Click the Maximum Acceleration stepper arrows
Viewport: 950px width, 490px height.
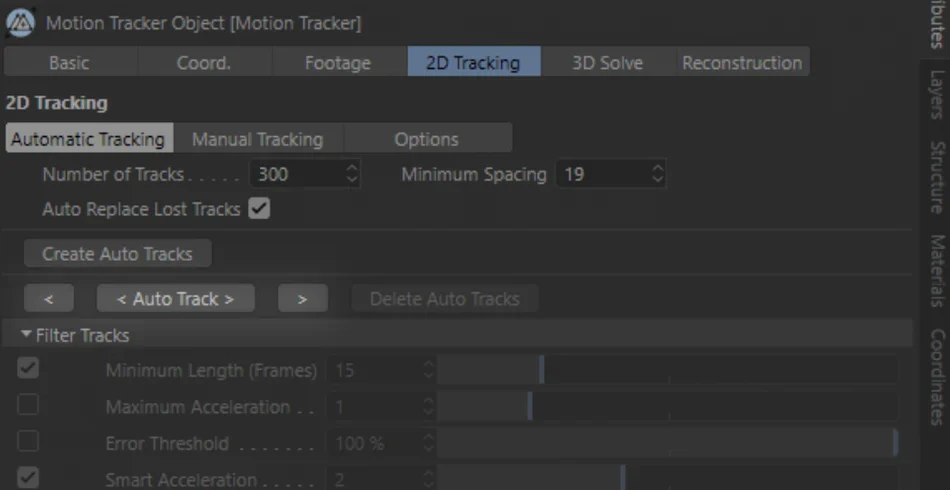tap(429, 407)
